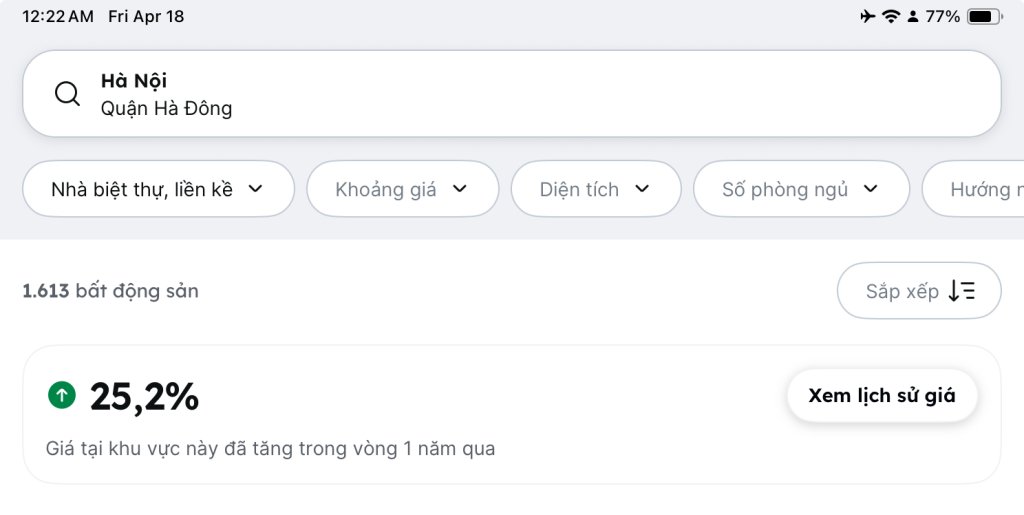Click the green upward arrow price icon

coord(62,395)
